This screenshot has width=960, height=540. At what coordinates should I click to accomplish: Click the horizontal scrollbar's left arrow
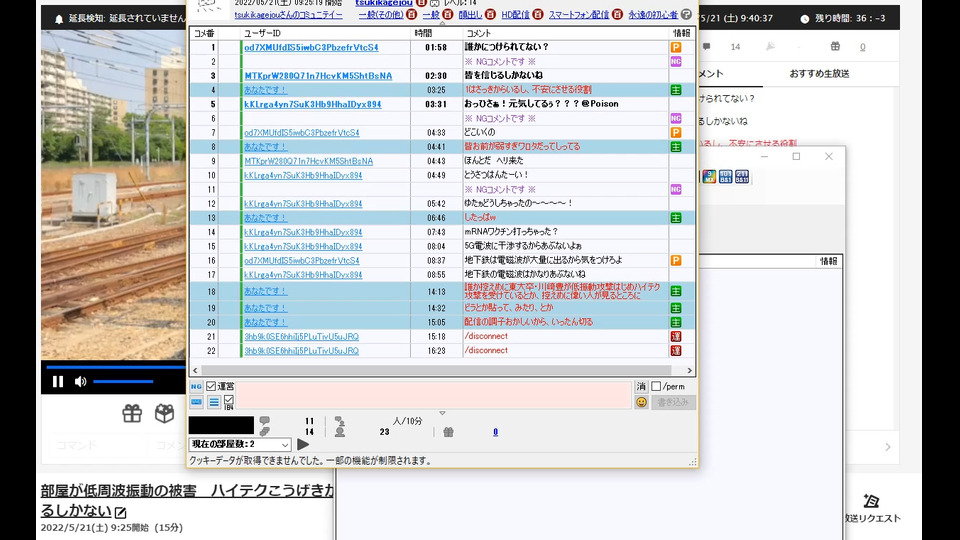click(195, 370)
